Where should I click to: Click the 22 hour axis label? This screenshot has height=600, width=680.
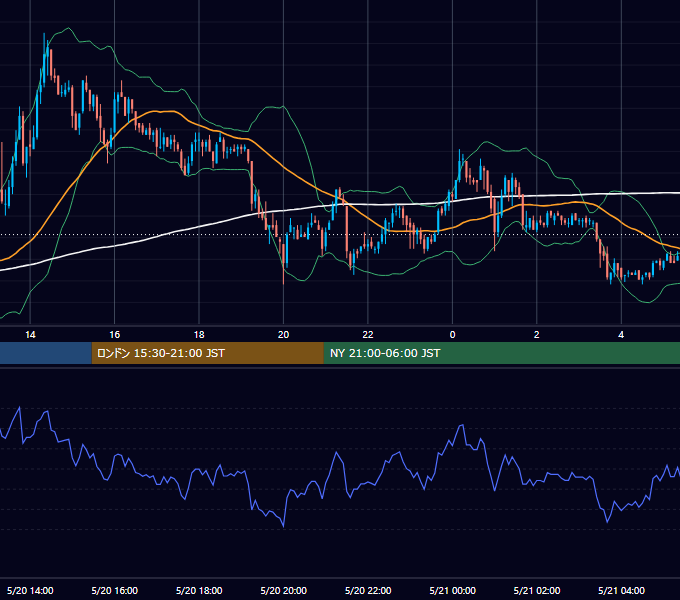tap(368, 335)
